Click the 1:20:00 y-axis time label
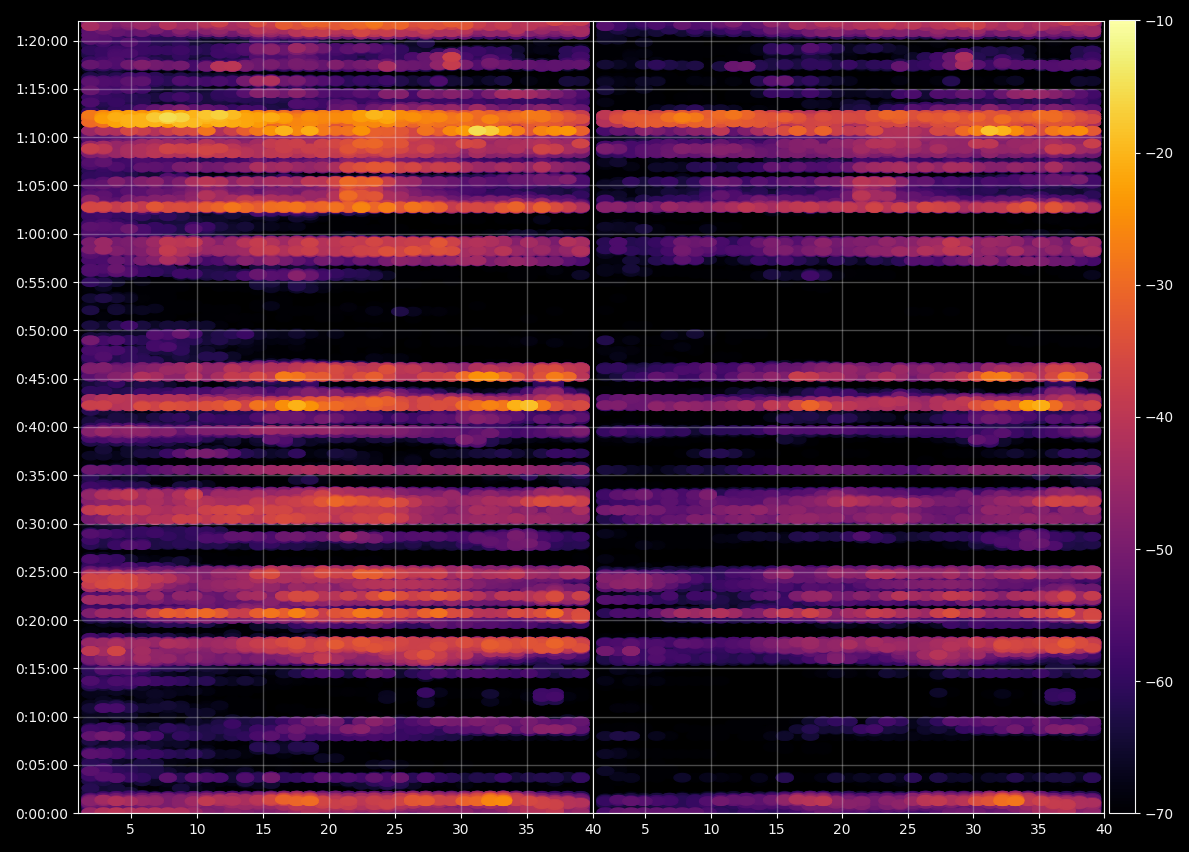The width and height of the screenshot is (1189, 852). 42,41
